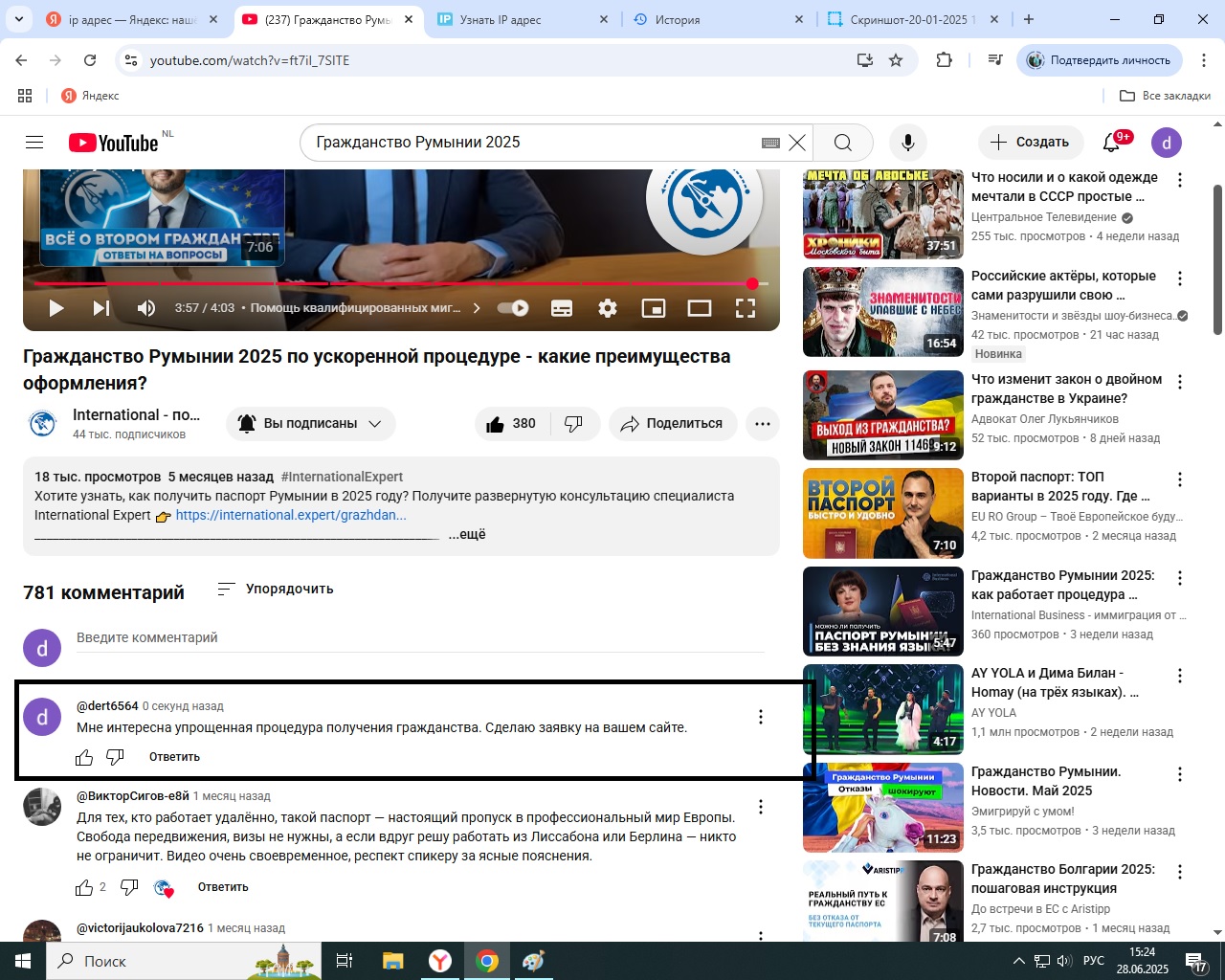1225x980 pixels.
Task: Expand the video chapter chevron
Action: pos(478,308)
